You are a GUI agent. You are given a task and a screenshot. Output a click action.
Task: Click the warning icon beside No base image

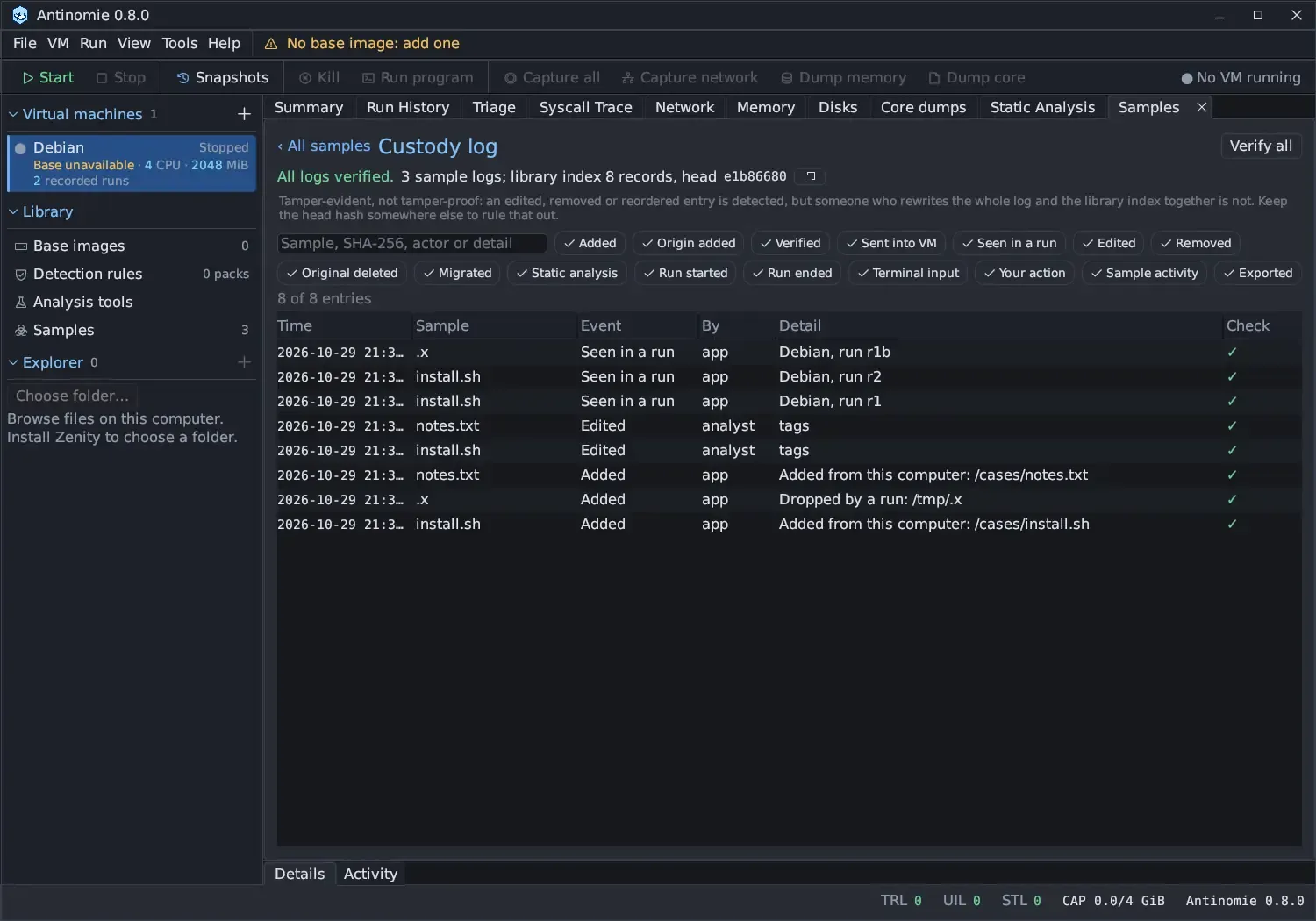(271, 44)
